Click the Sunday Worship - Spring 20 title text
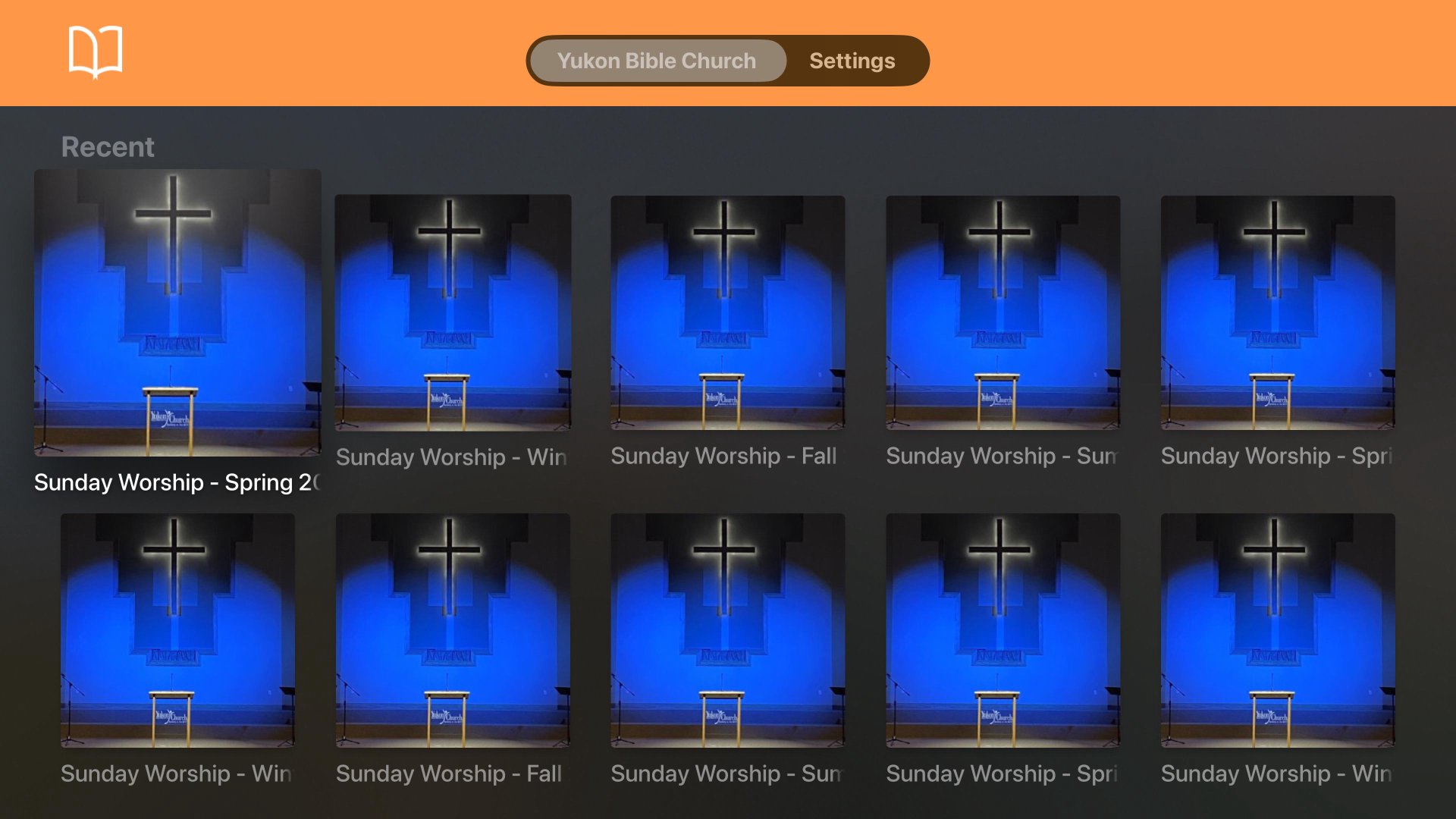This screenshot has width=1456, height=819. click(x=177, y=482)
